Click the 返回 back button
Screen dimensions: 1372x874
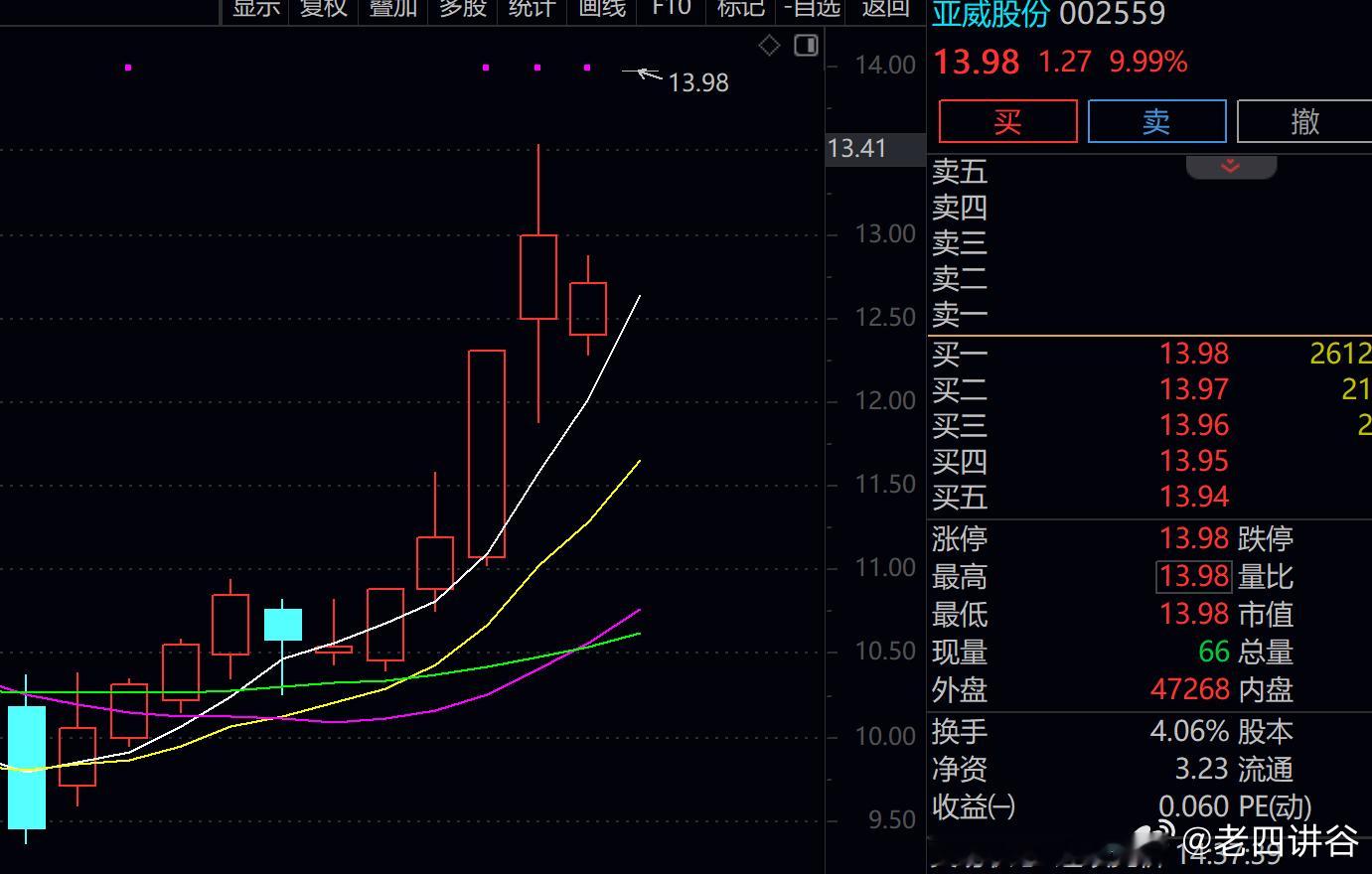click(885, 9)
